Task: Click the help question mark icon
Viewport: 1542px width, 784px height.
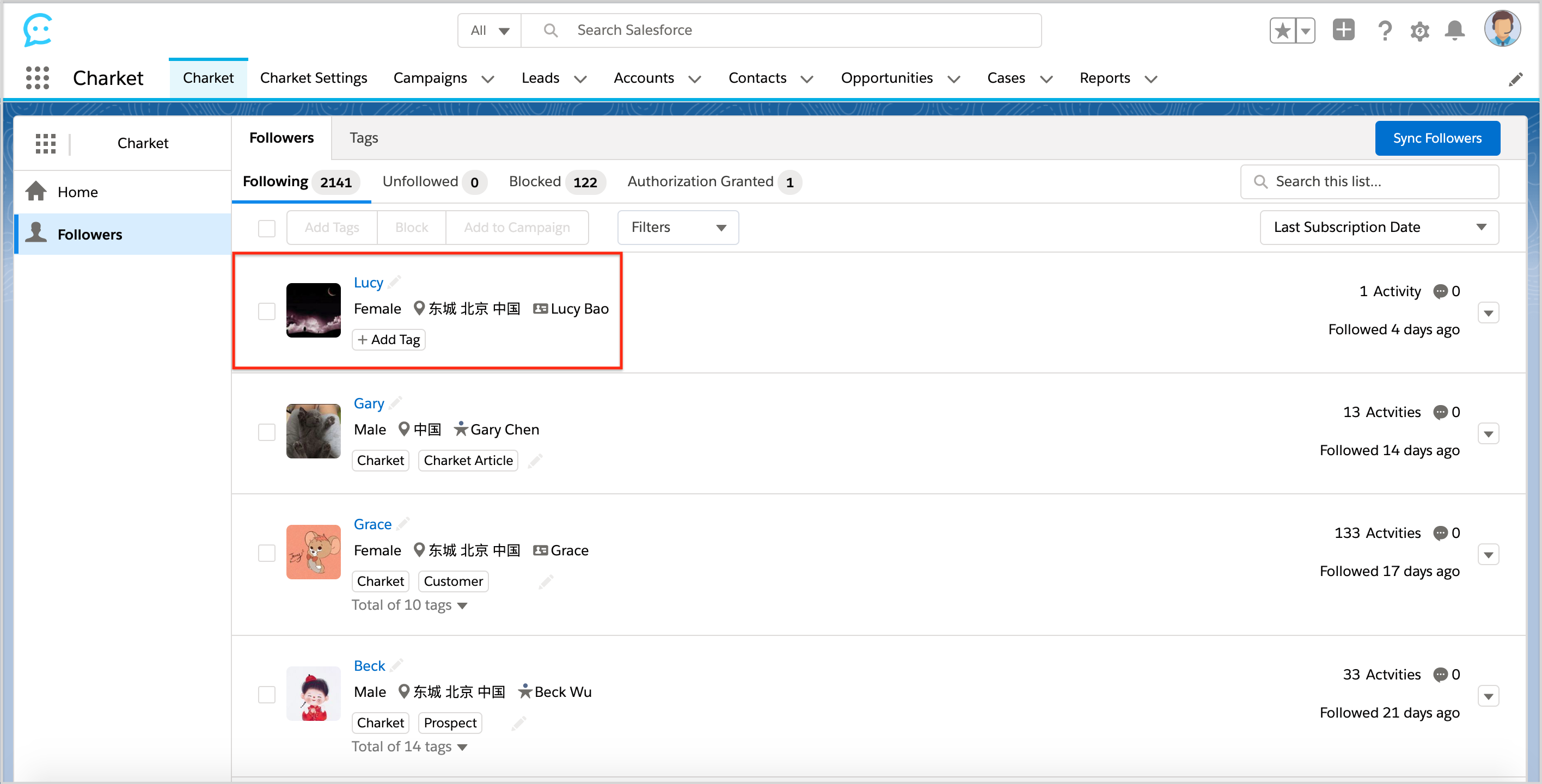Action: pos(1384,30)
